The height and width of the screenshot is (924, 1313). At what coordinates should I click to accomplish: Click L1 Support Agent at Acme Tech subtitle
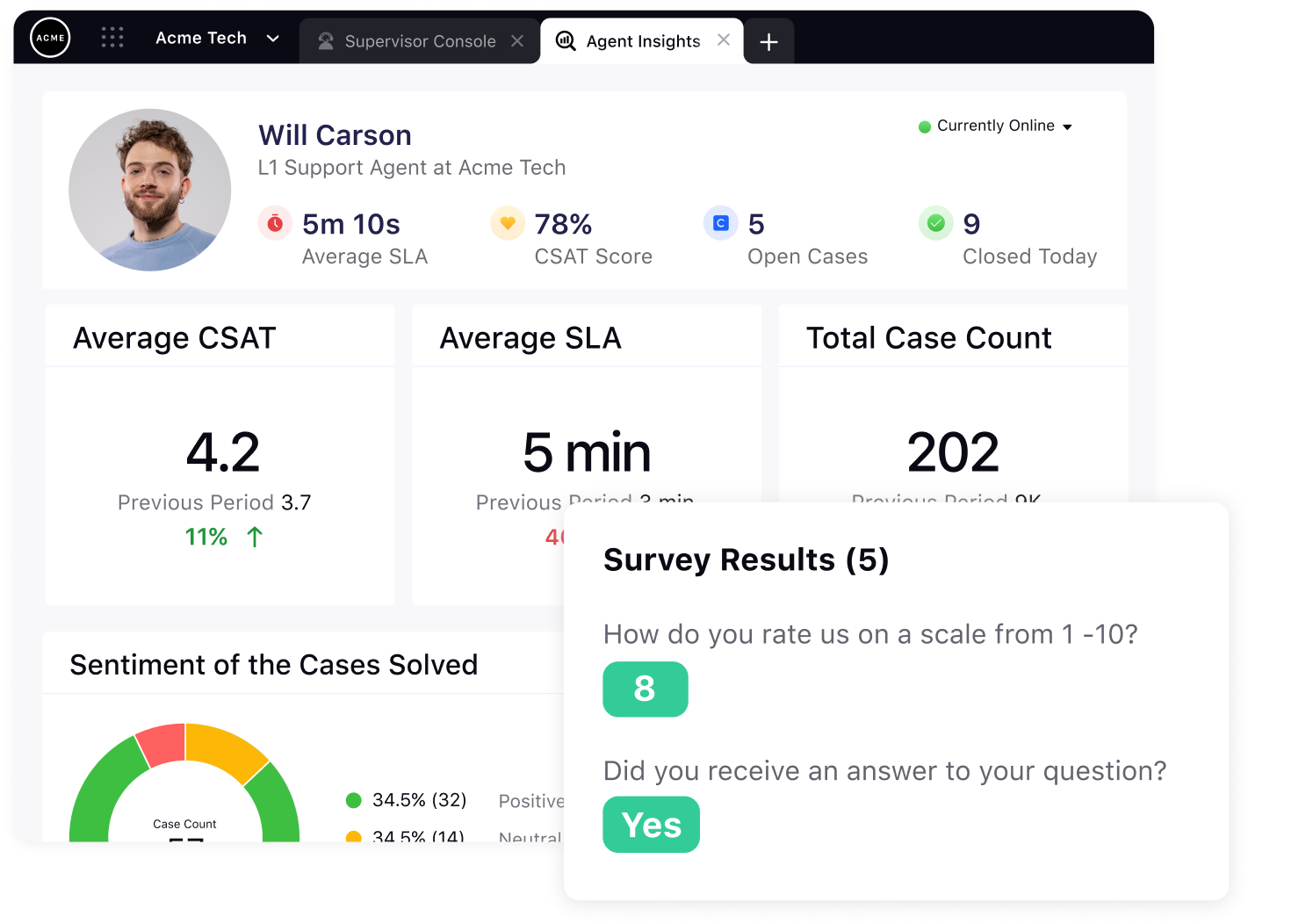[x=412, y=168]
